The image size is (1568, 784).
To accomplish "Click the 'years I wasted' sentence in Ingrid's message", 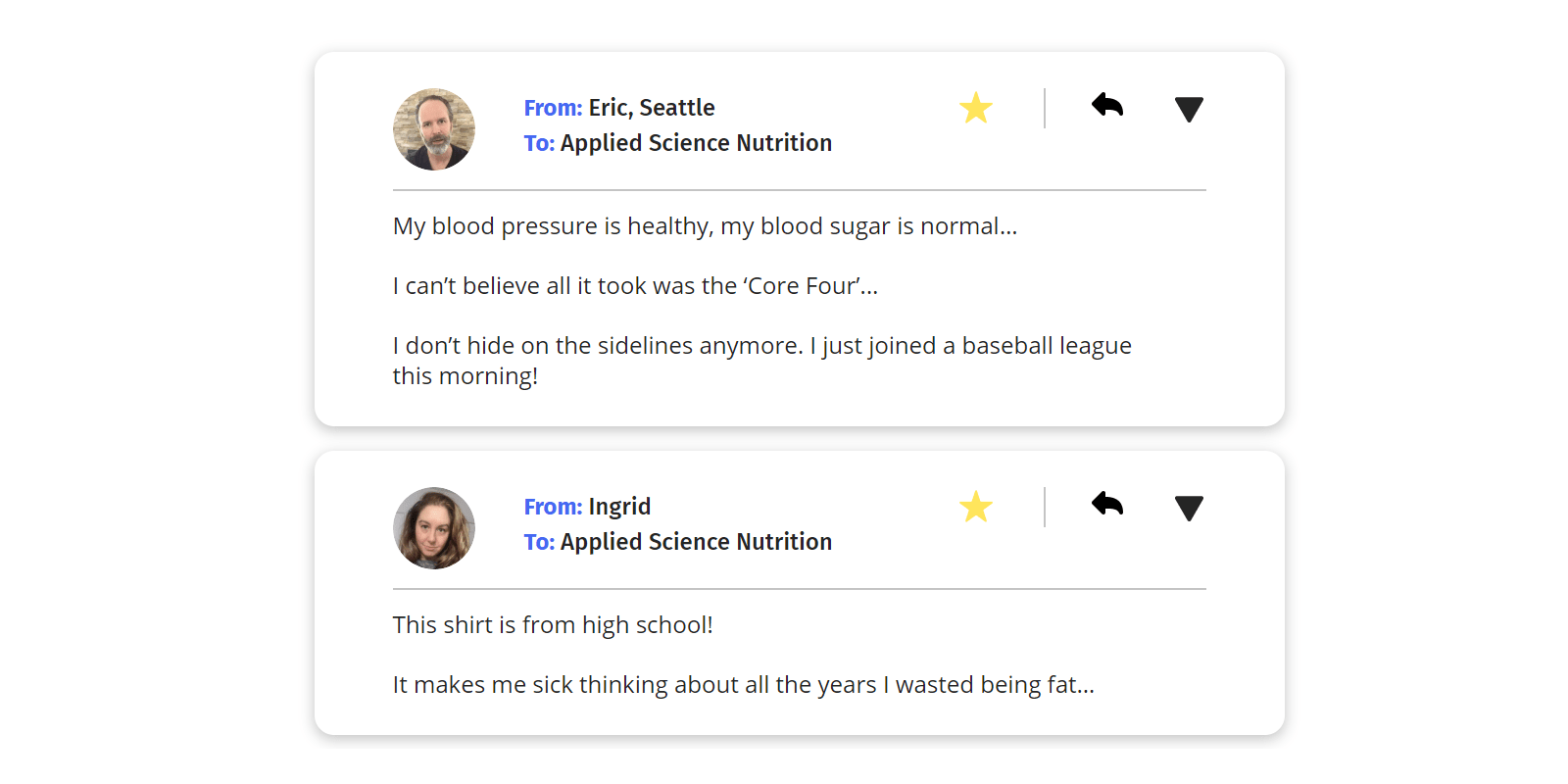I will [744, 685].
